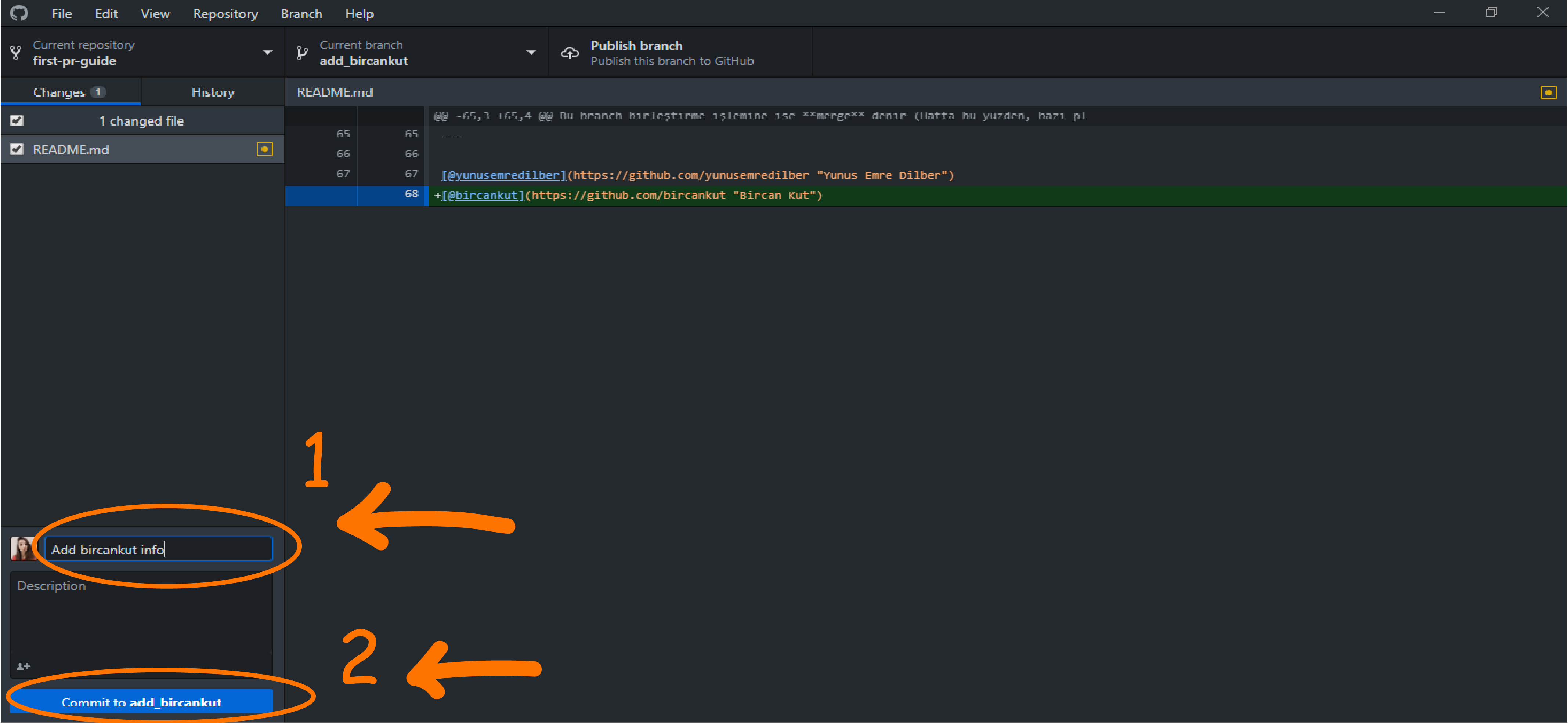The width and height of the screenshot is (1568, 723).
Task: Open the Branch menu
Action: 301,13
